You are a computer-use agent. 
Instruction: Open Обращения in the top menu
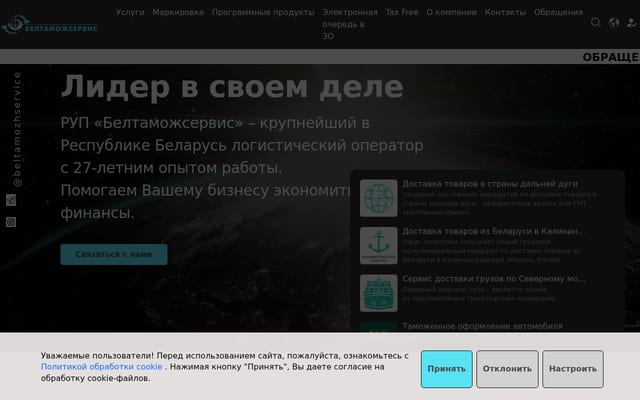[x=558, y=12]
